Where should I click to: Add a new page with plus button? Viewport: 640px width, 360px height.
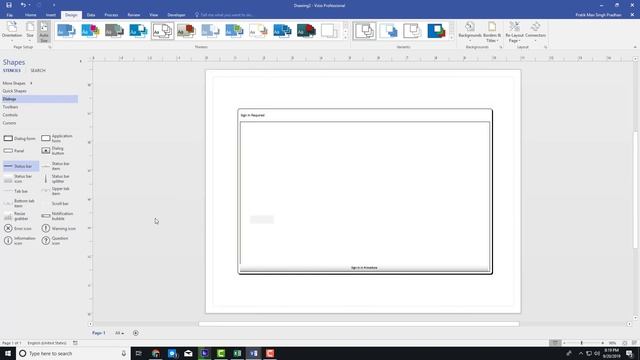click(136, 333)
